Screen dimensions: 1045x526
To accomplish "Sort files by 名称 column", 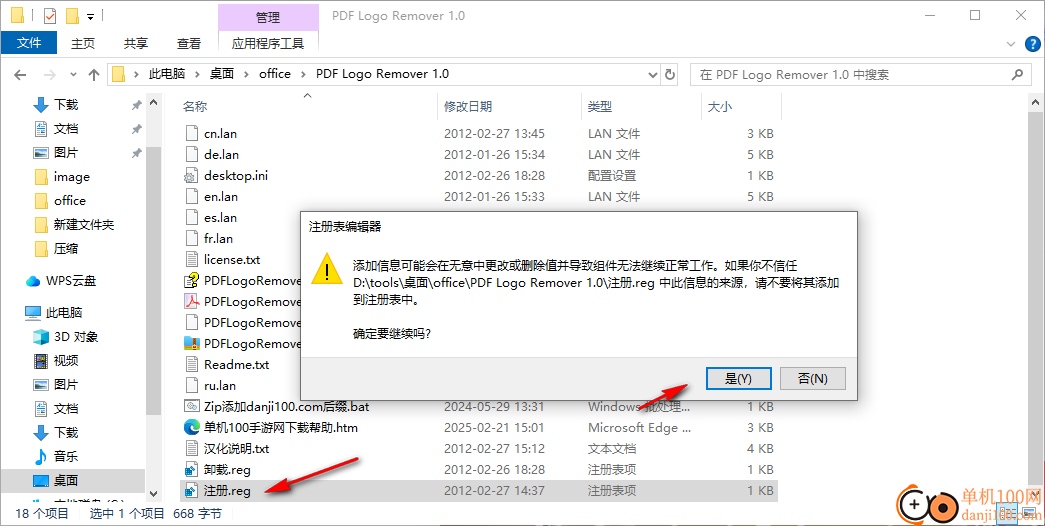I will (195, 107).
